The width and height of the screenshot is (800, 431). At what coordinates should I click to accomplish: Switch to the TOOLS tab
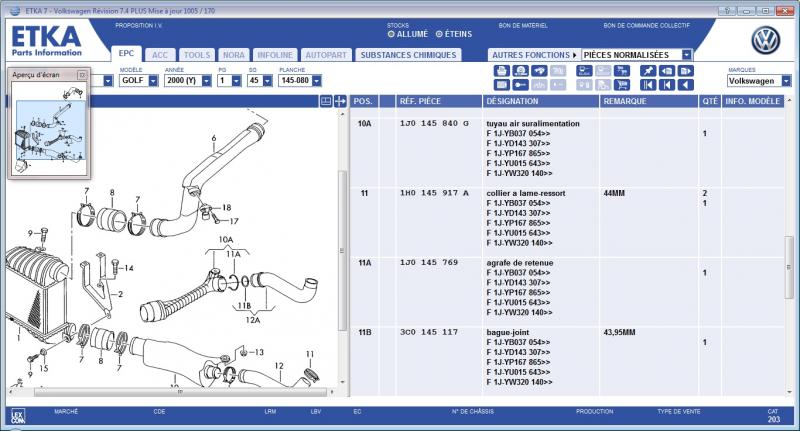tap(197, 55)
